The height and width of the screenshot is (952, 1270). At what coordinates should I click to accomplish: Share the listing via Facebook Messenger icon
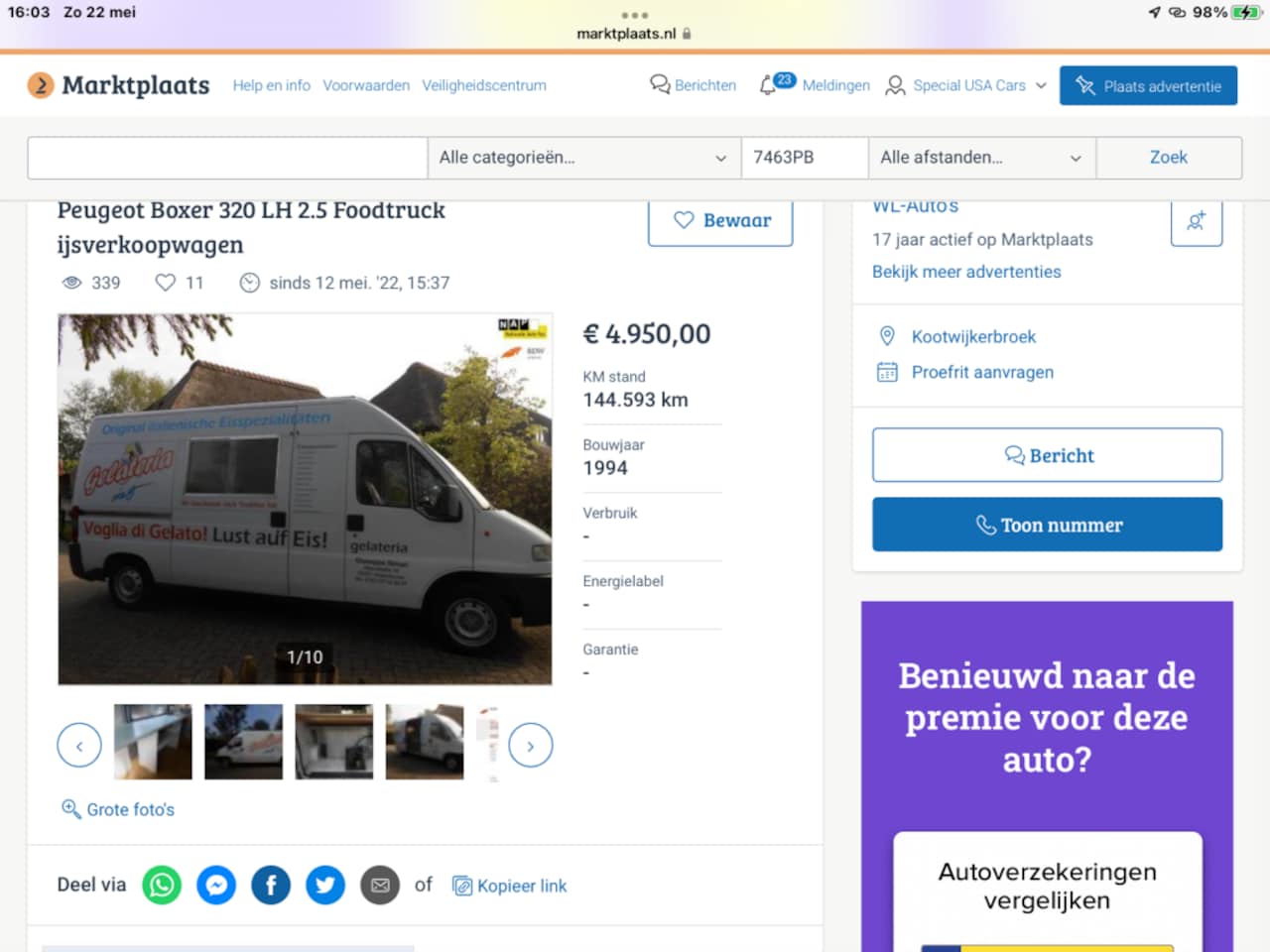[216, 885]
